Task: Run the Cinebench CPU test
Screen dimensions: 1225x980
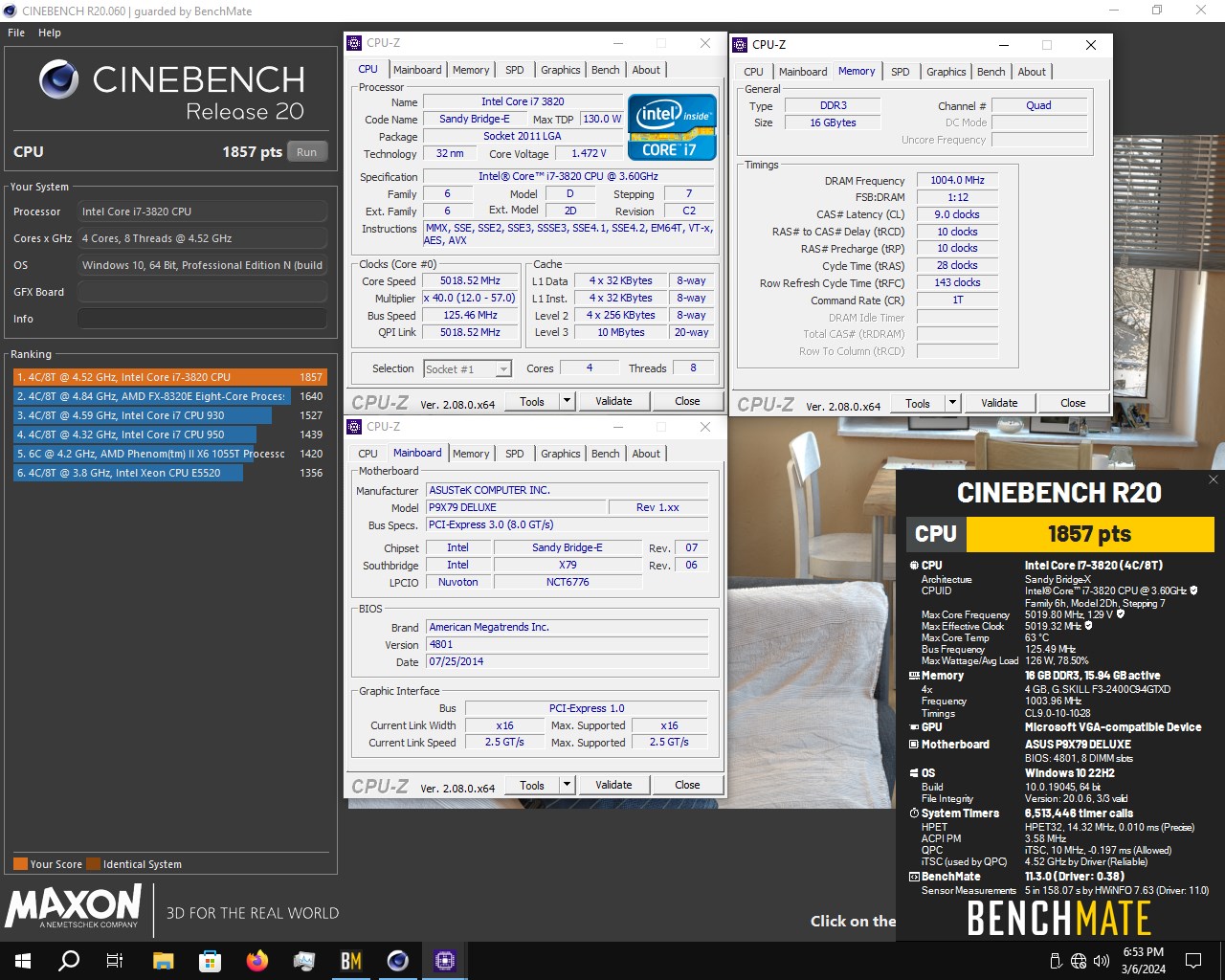Action: click(306, 151)
